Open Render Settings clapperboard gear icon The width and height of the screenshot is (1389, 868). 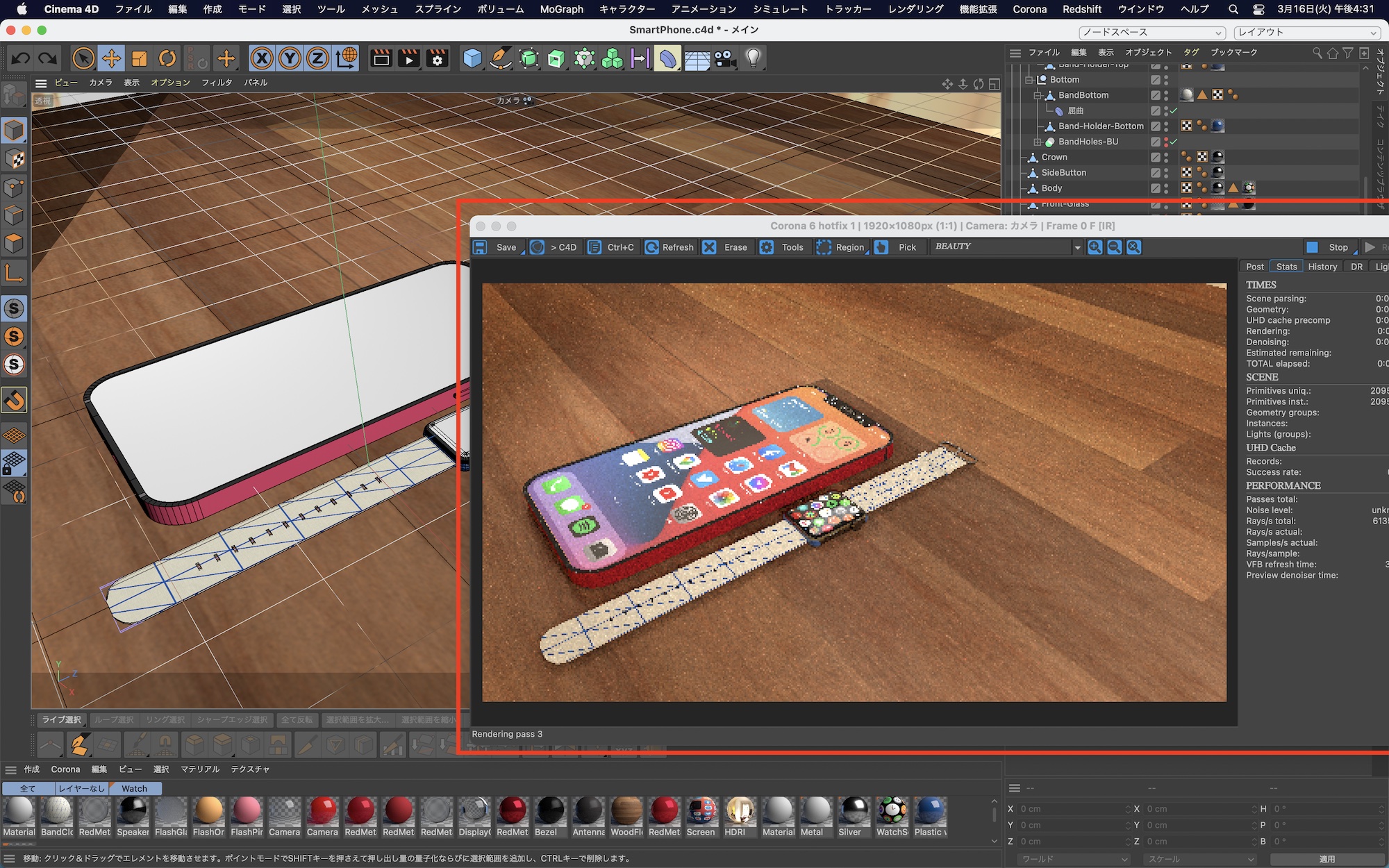438,59
